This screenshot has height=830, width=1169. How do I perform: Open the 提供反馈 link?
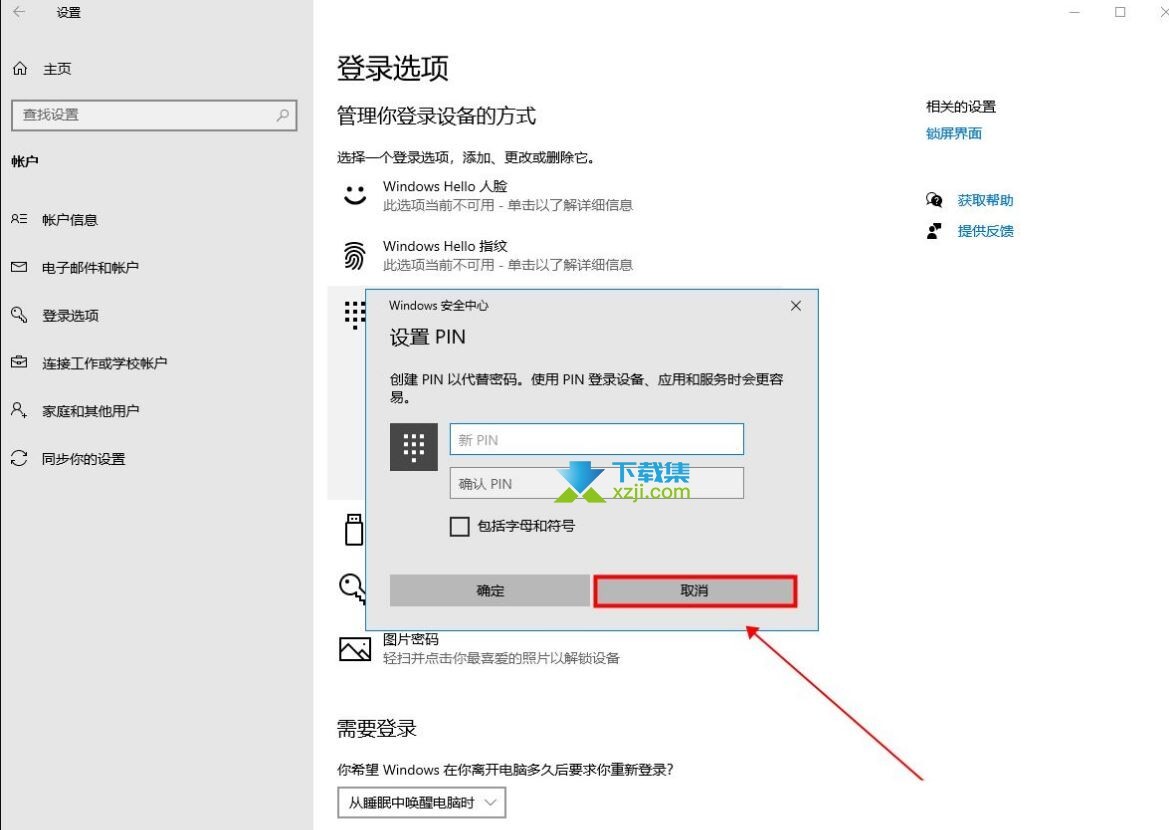tap(985, 230)
